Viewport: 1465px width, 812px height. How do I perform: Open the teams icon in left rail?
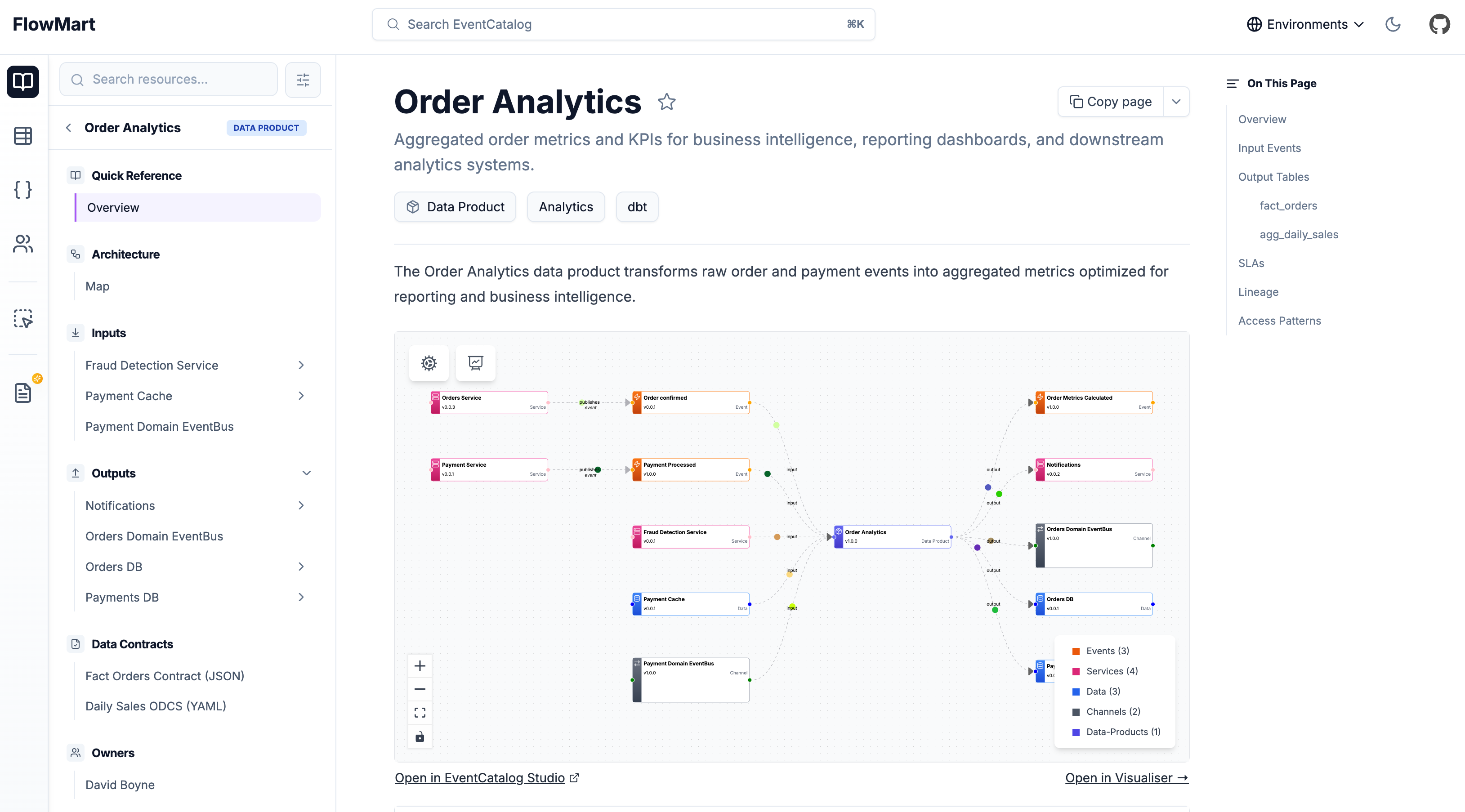(23, 244)
